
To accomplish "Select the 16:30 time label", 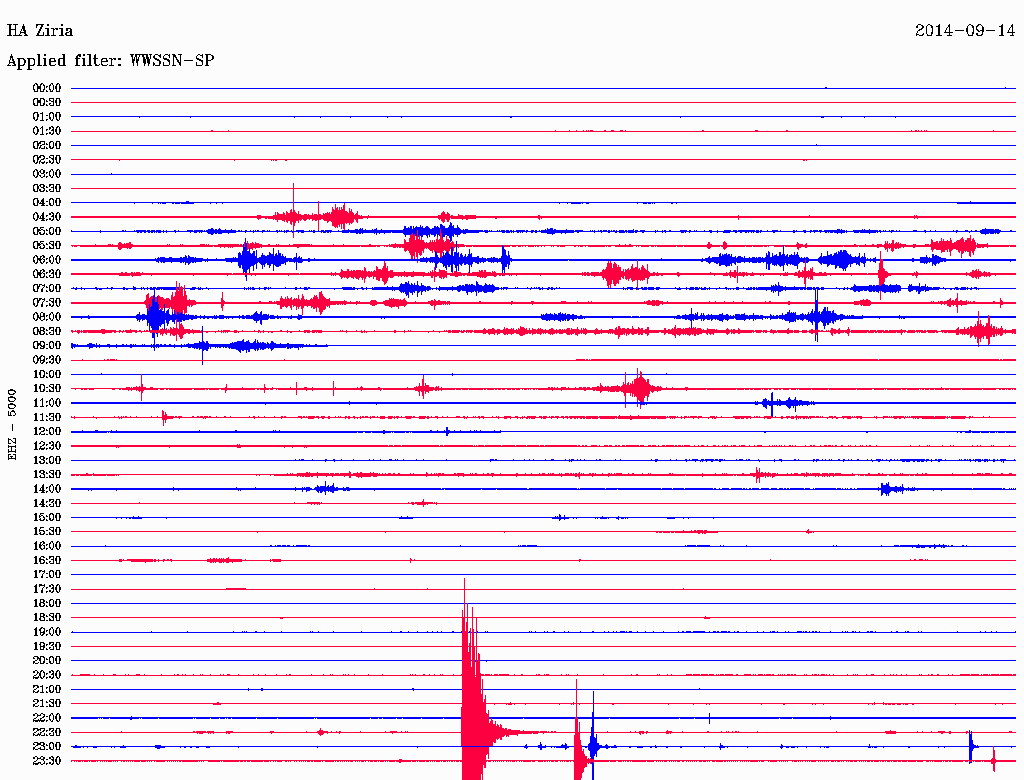I will (47, 561).
